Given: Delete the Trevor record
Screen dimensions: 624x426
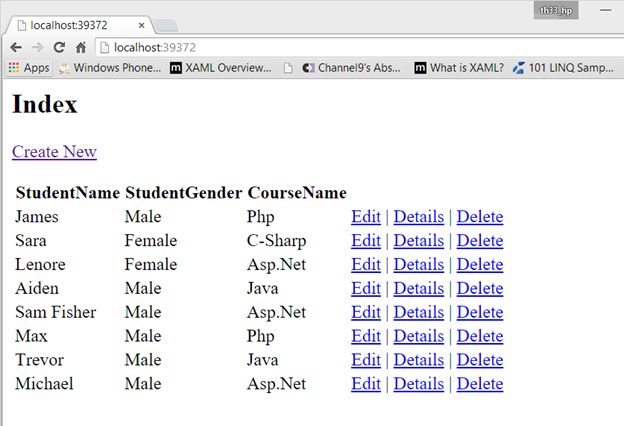Looking at the screenshot, I should click(480, 360).
